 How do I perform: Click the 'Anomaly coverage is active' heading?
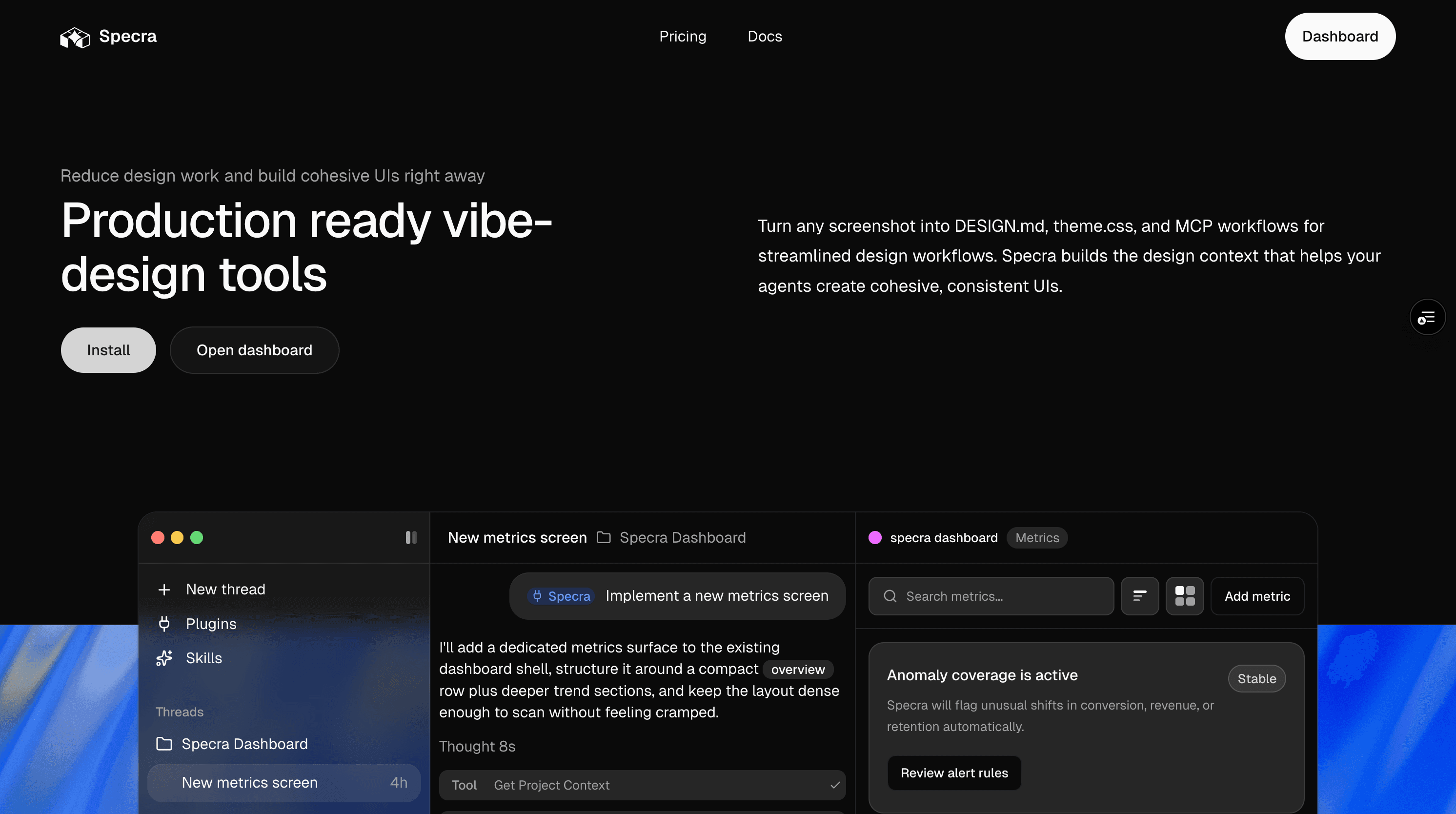pyautogui.click(x=982, y=675)
